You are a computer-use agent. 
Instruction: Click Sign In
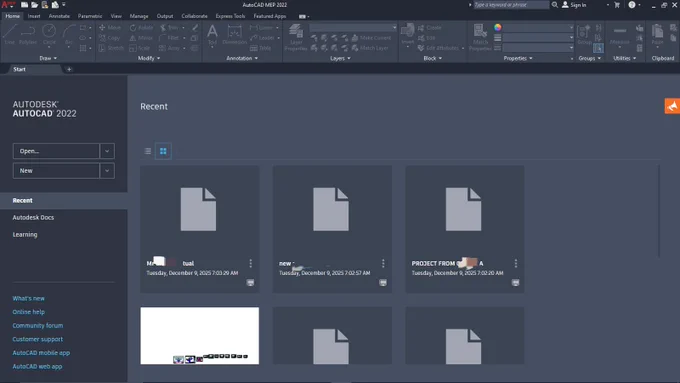[574, 5]
